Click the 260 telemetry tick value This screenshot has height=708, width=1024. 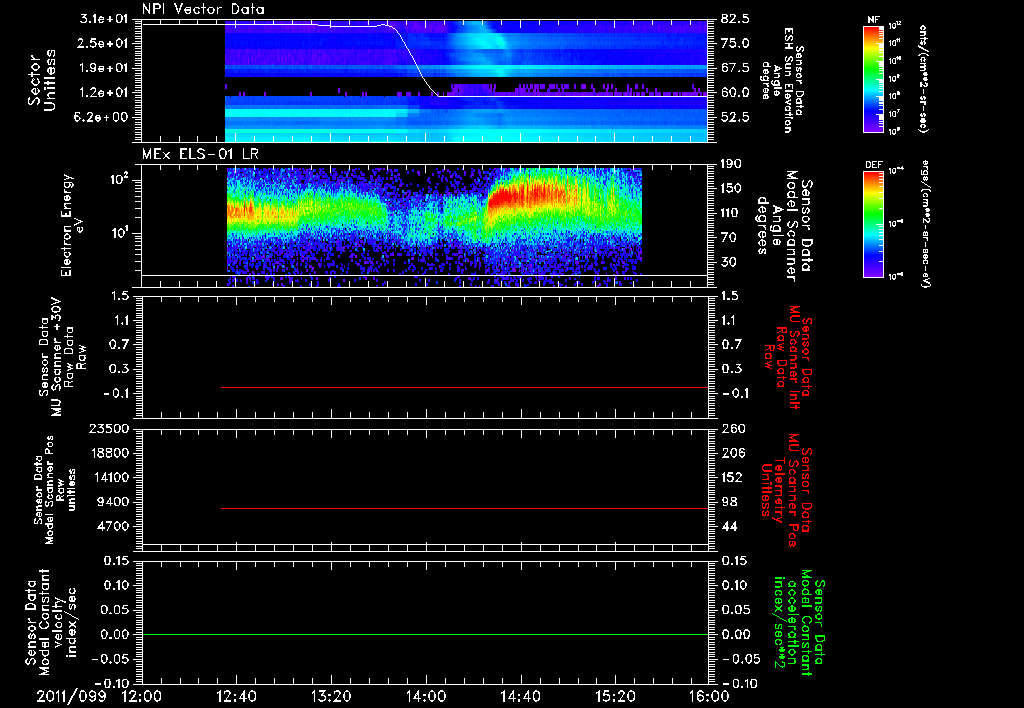[x=733, y=428]
